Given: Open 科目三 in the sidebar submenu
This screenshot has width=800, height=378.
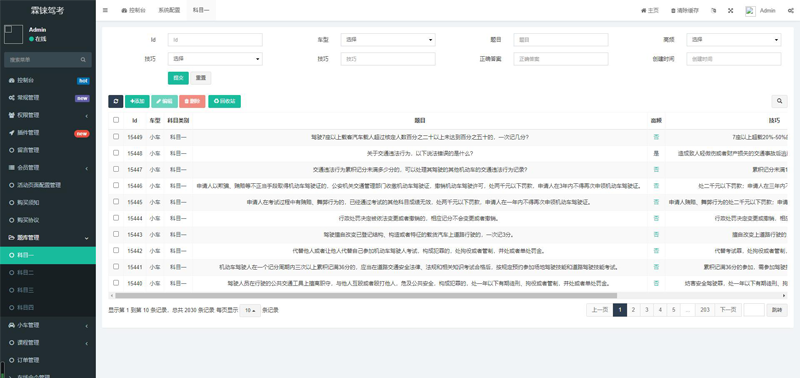Looking at the screenshot, I should point(48,290).
